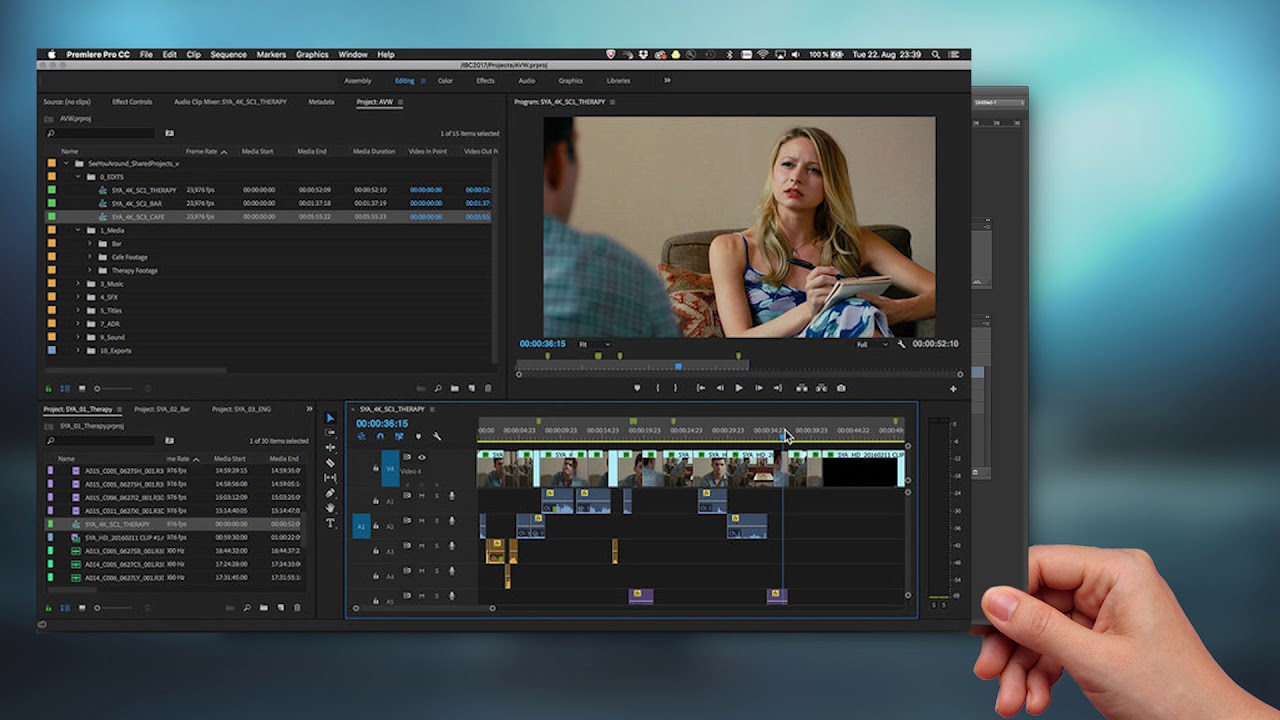The height and width of the screenshot is (720, 1280).
Task: Enable voice-over record on A3
Action: point(451,546)
